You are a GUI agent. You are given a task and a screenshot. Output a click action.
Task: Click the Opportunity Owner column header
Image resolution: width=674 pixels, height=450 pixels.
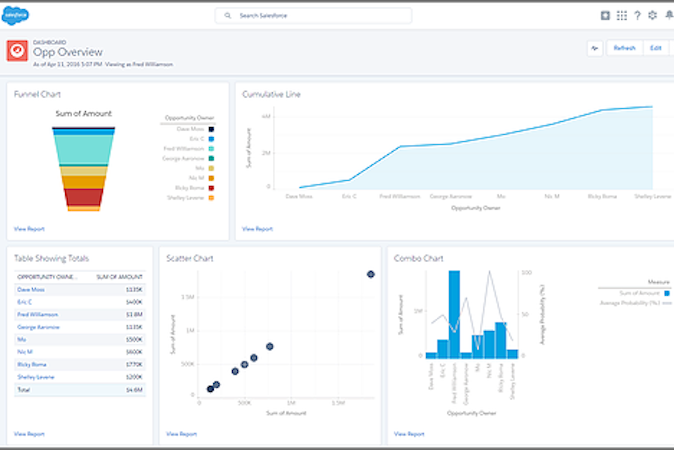click(x=47, y=277)
